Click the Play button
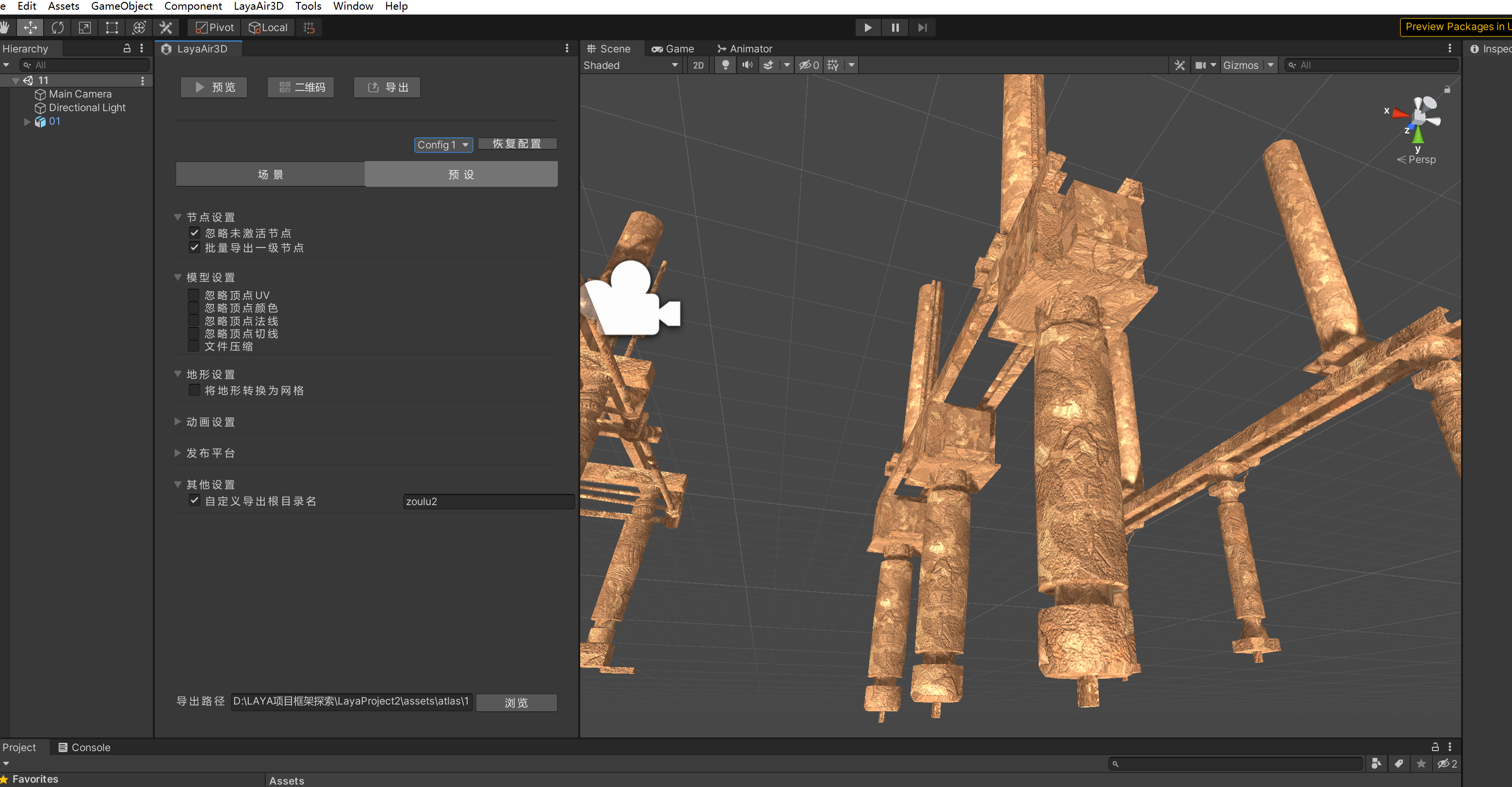This screenshot has height=787, width=1512. [867, 28]
